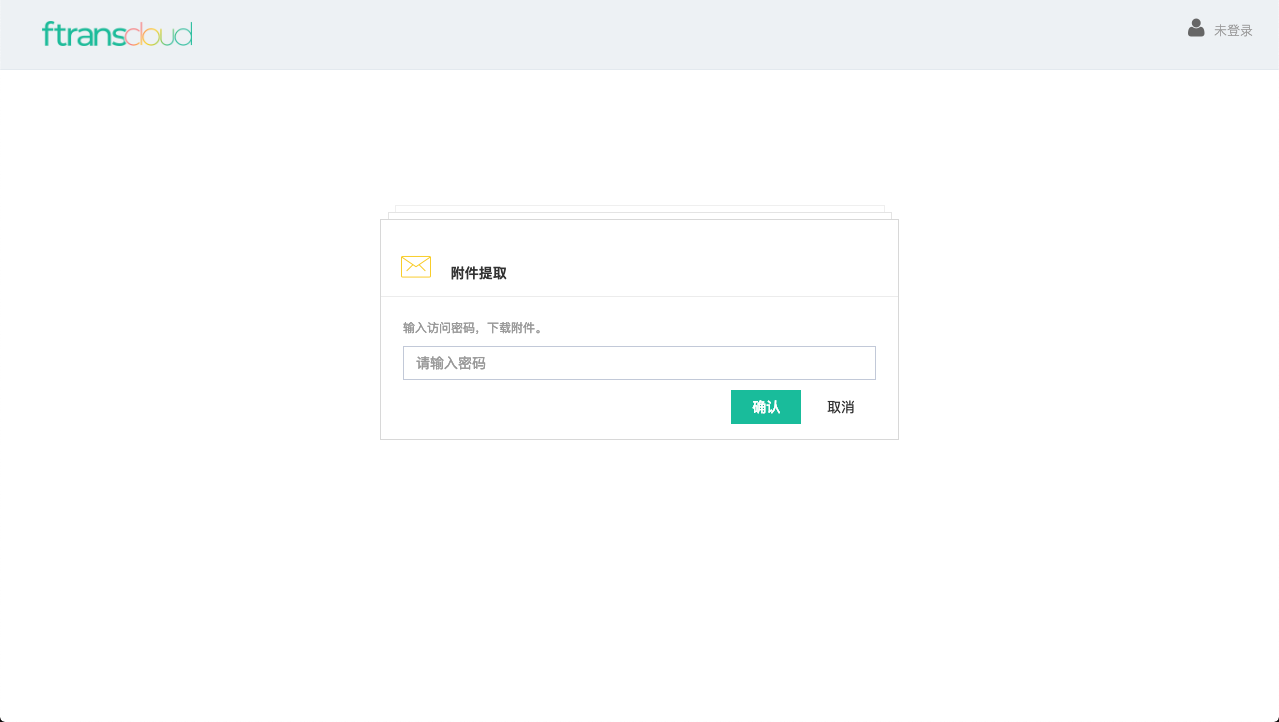Cancel attachment extraction with 取消

[841, 407]
